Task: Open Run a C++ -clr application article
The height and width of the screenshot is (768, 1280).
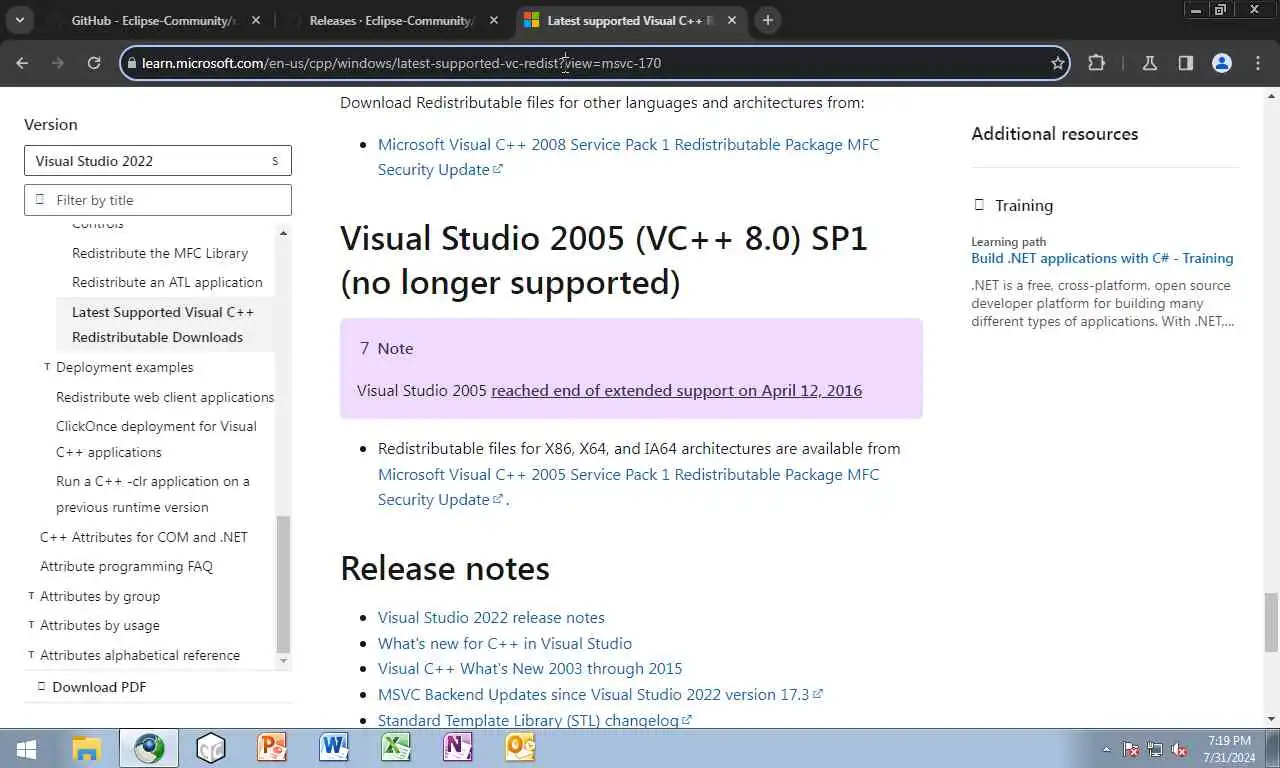Action: (x=153, y=494)
